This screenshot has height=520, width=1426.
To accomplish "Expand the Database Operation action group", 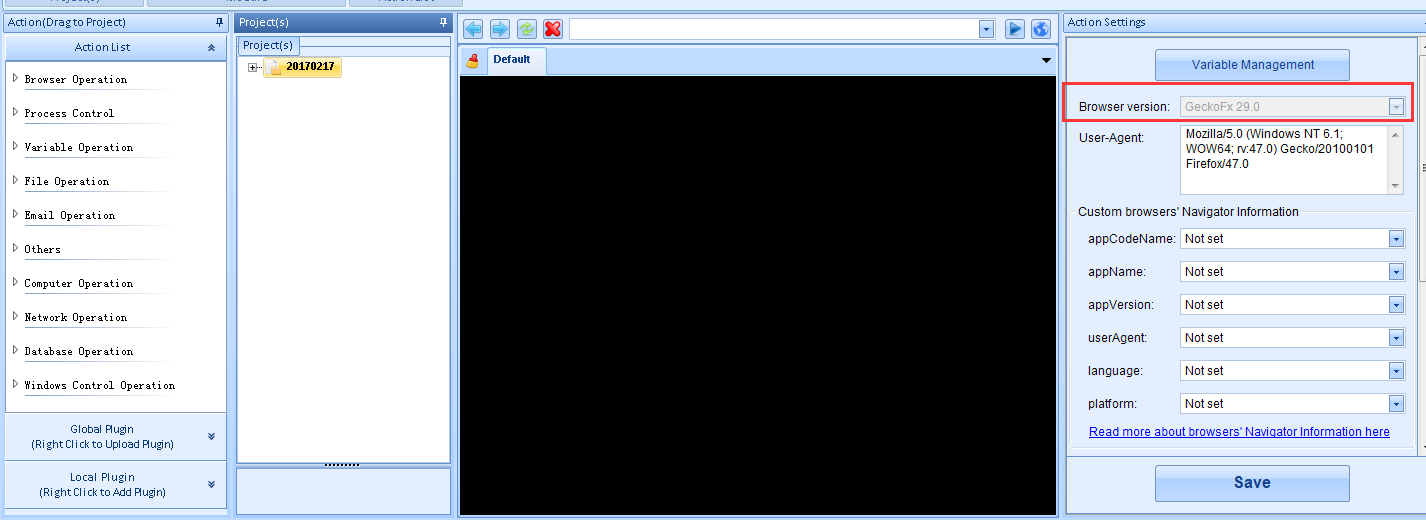I will point(15,350).
